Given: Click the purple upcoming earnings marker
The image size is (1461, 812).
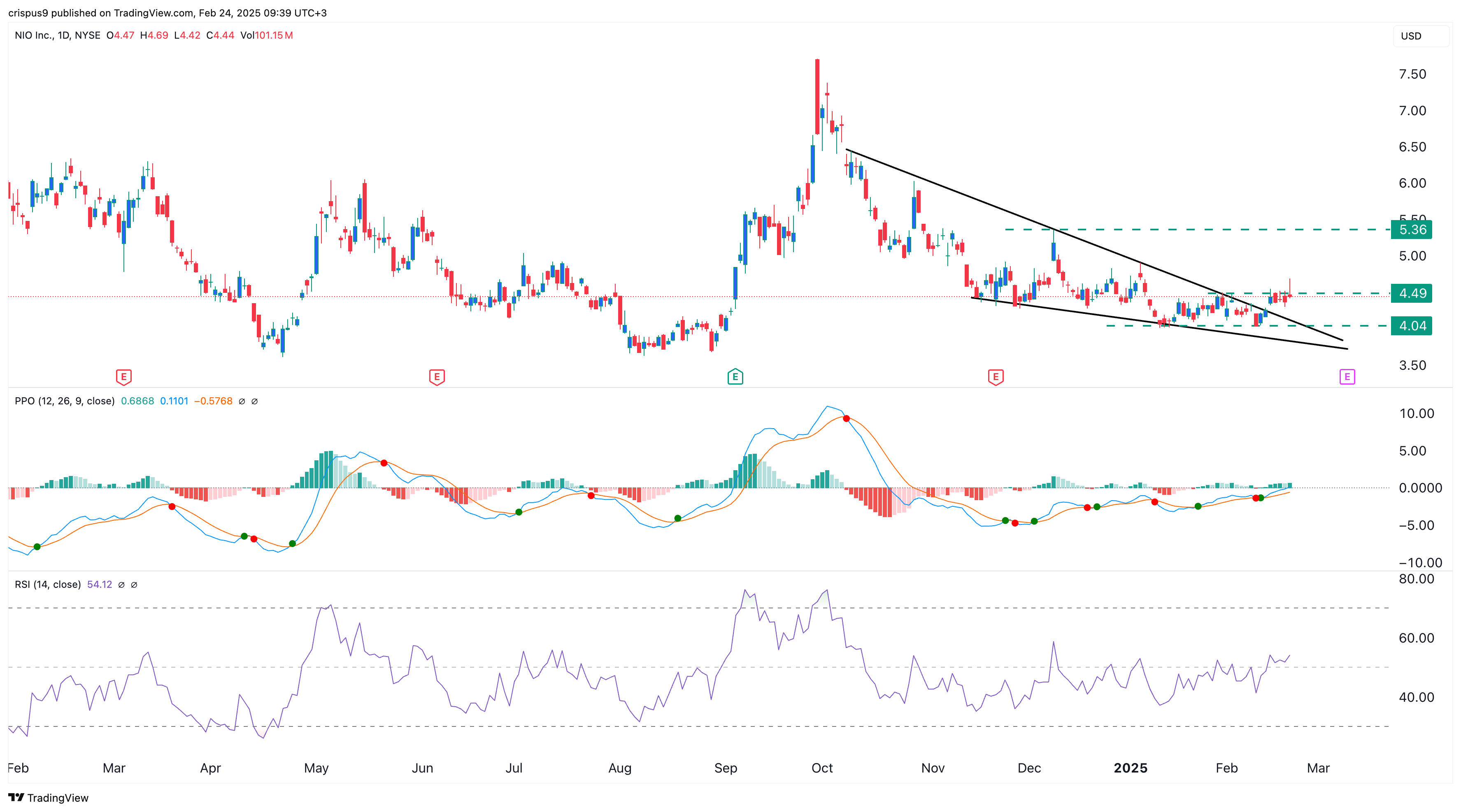Looking at the screenshot, I should click(1347, 376).
